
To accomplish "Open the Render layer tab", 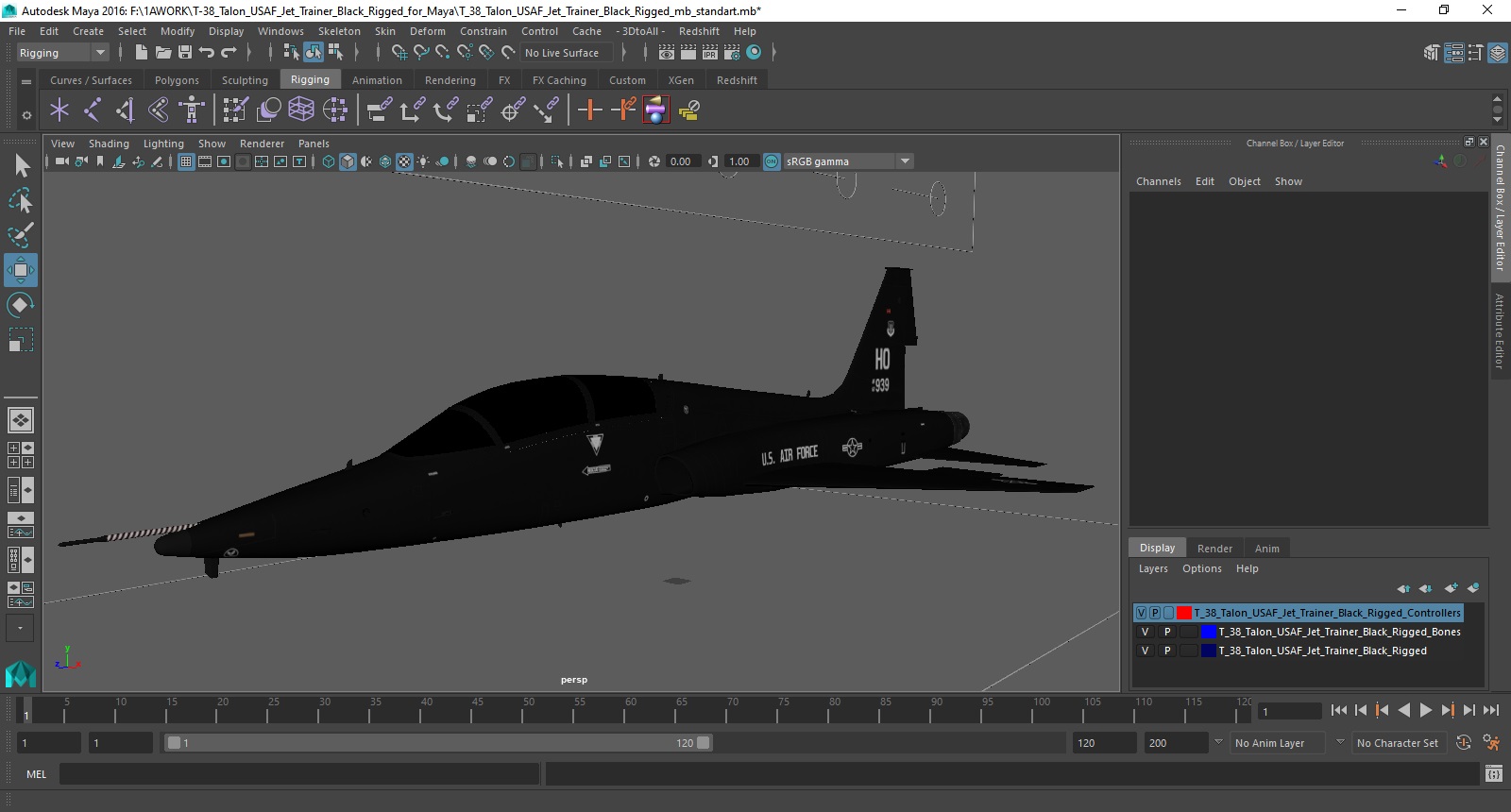I will 1214,549.
